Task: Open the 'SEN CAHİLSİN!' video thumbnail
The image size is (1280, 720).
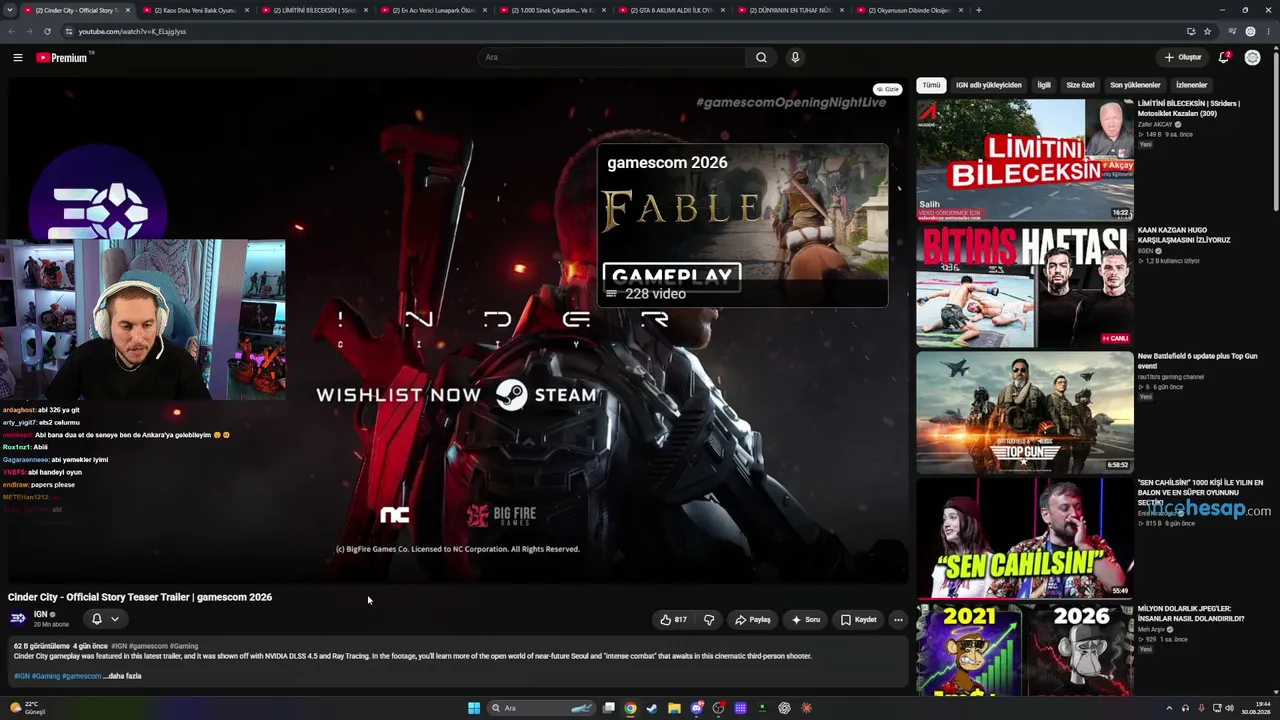Action: click(1025, 538)
